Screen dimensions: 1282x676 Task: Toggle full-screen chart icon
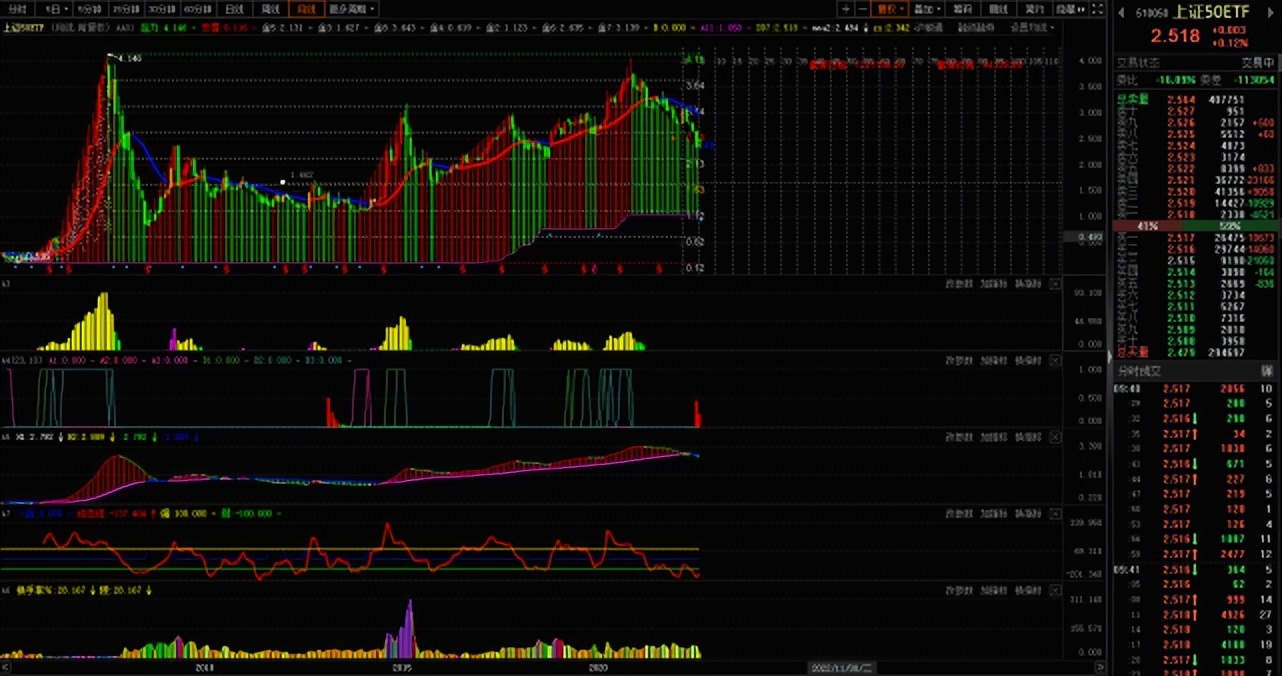click(x=1097, y=8)
